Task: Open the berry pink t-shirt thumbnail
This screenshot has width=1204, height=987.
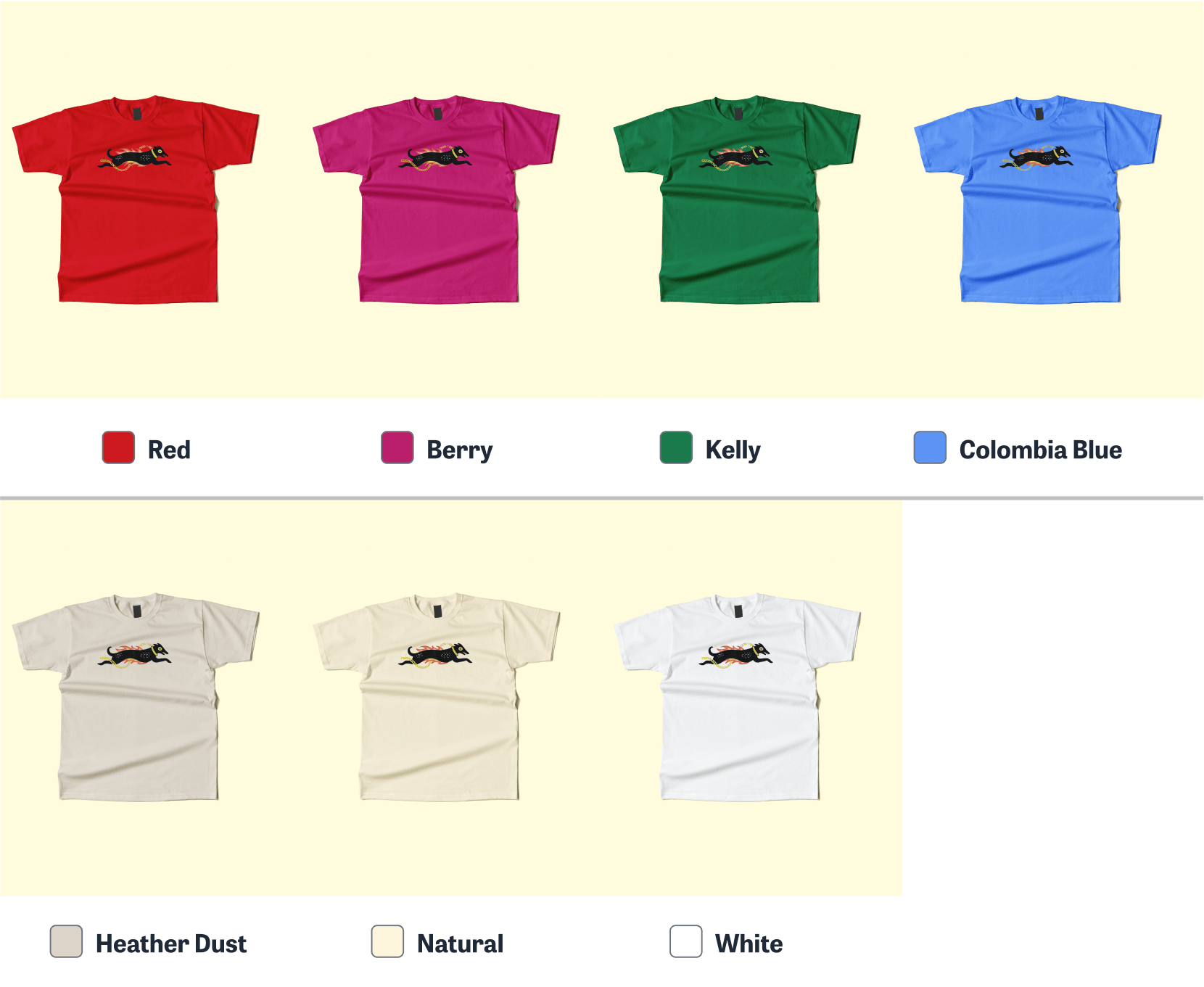Action: pyautogui.click(x=437, y=199)
